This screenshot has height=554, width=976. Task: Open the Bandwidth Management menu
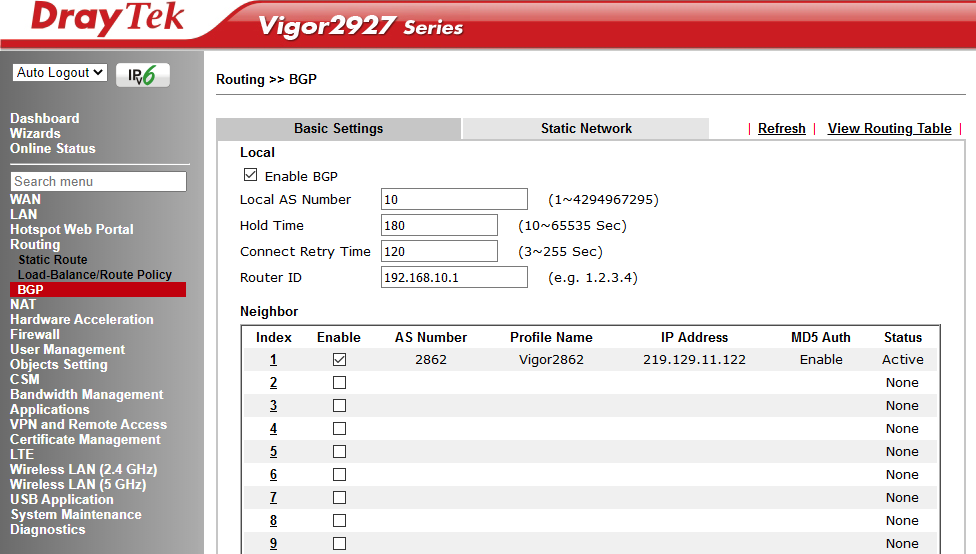pos(87,394)
